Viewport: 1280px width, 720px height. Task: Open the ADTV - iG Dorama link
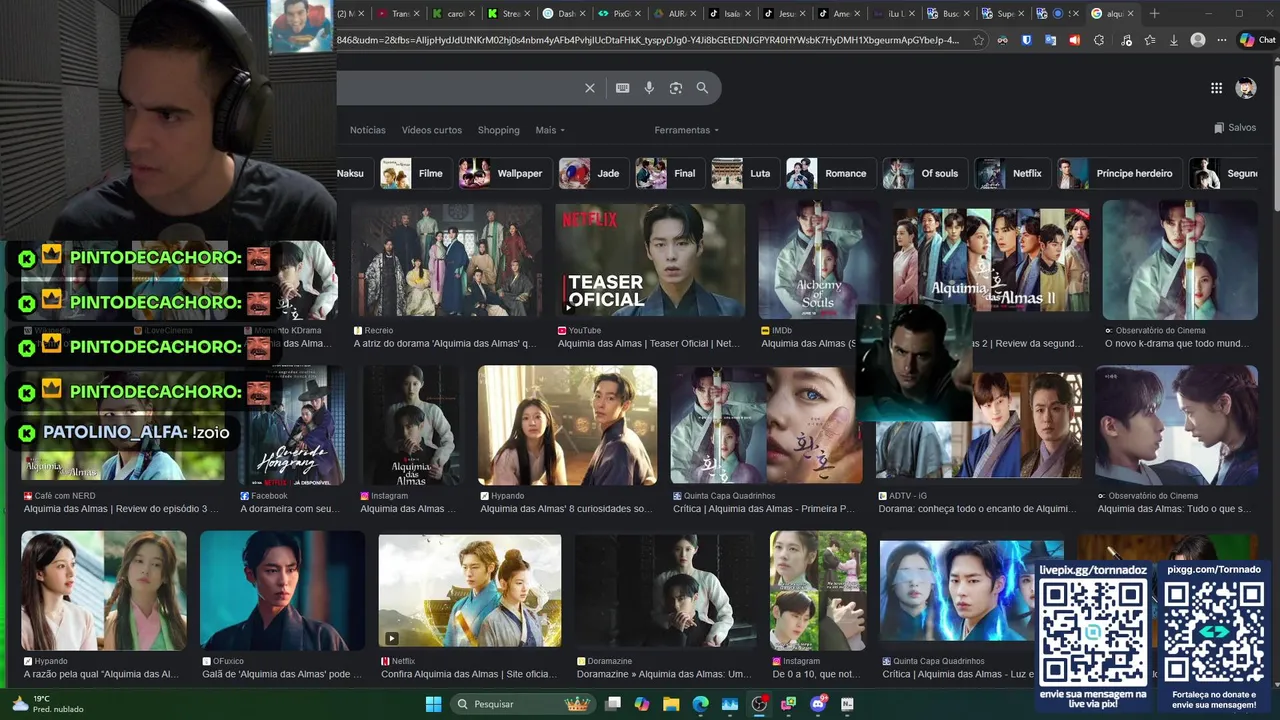pyautogui.click(x=977, y=508)
